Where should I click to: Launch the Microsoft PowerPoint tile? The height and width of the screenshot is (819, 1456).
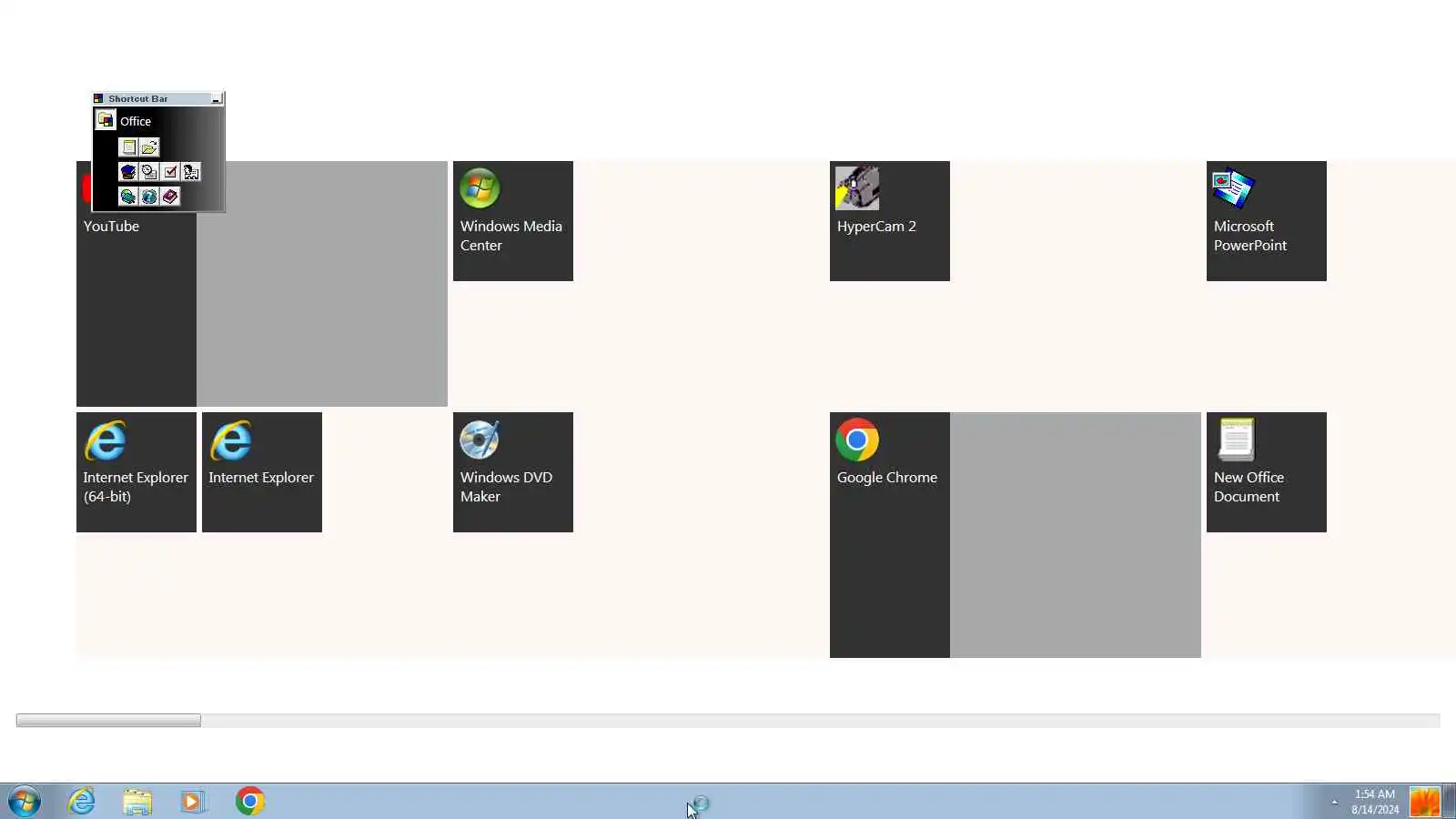pos(1267,221)
